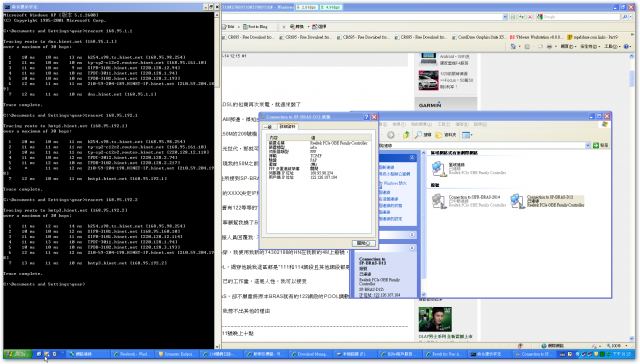The width and height of the screenshot is (640, 364).
Task: Open the Tools menu in browser command bar
Action: click(x=612, y=47)
